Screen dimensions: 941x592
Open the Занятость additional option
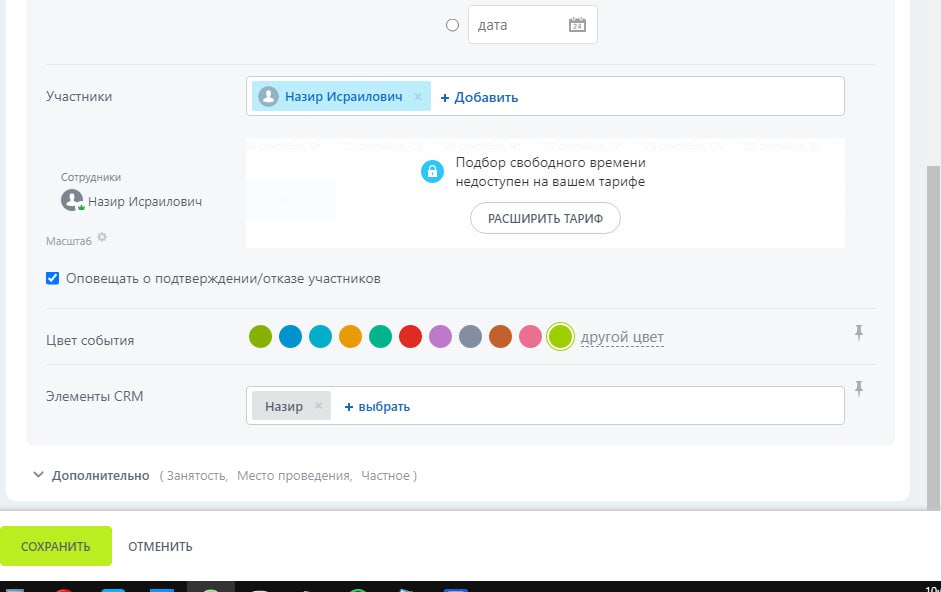pyautogui.click(x=196, y=476)
